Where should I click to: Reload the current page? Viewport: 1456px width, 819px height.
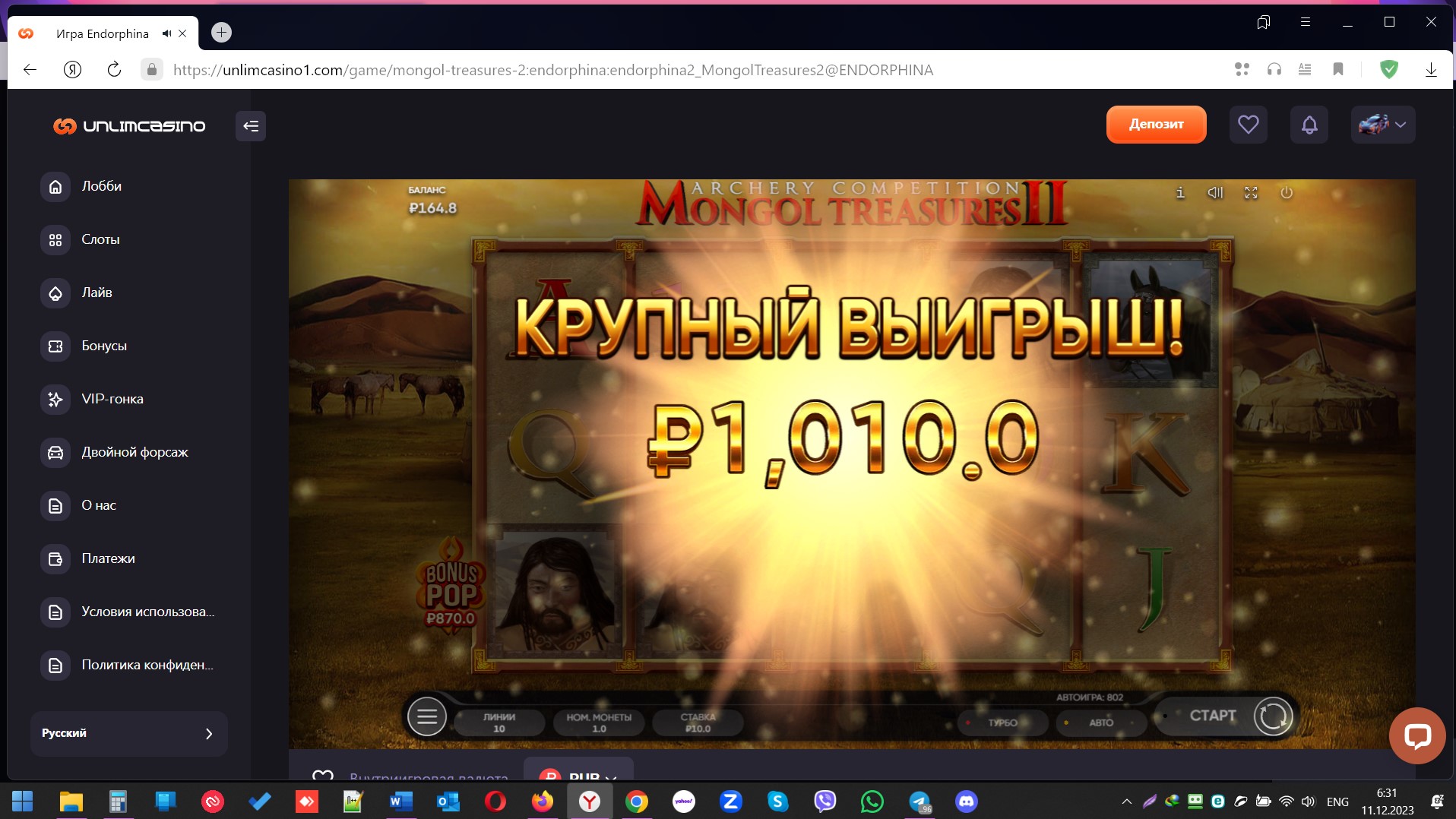(x=114, y=70)
